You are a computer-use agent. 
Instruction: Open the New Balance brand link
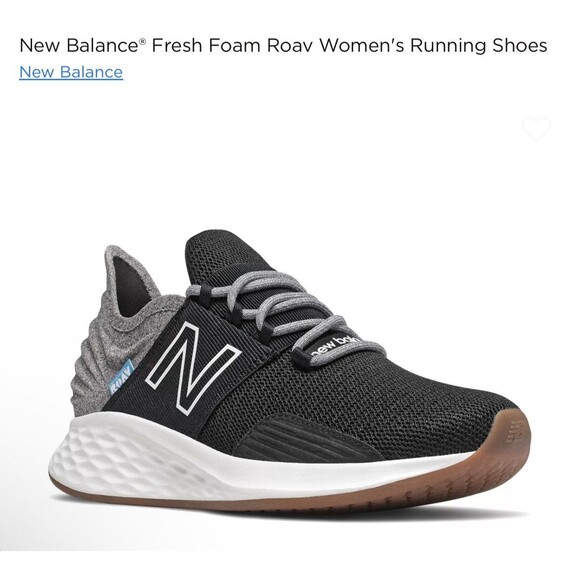click(71, 72)
